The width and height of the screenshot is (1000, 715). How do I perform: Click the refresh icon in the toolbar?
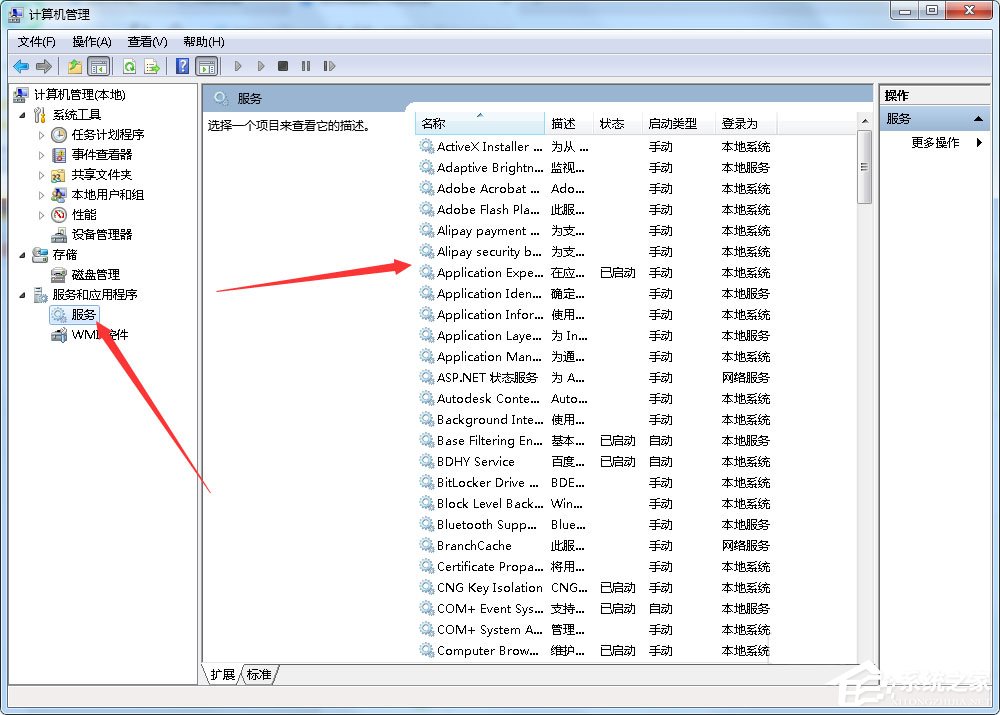(130, 66)
